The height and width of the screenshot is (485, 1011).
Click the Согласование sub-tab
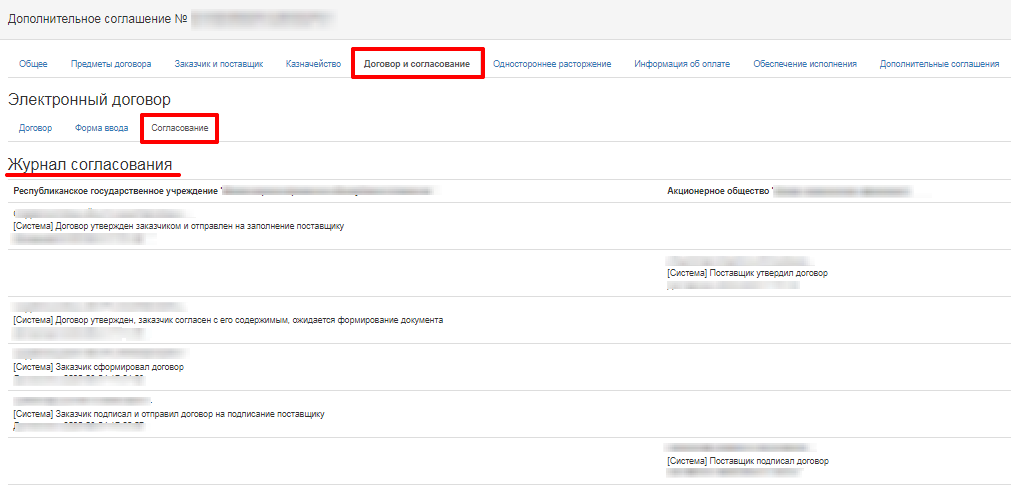coord(180,128)
